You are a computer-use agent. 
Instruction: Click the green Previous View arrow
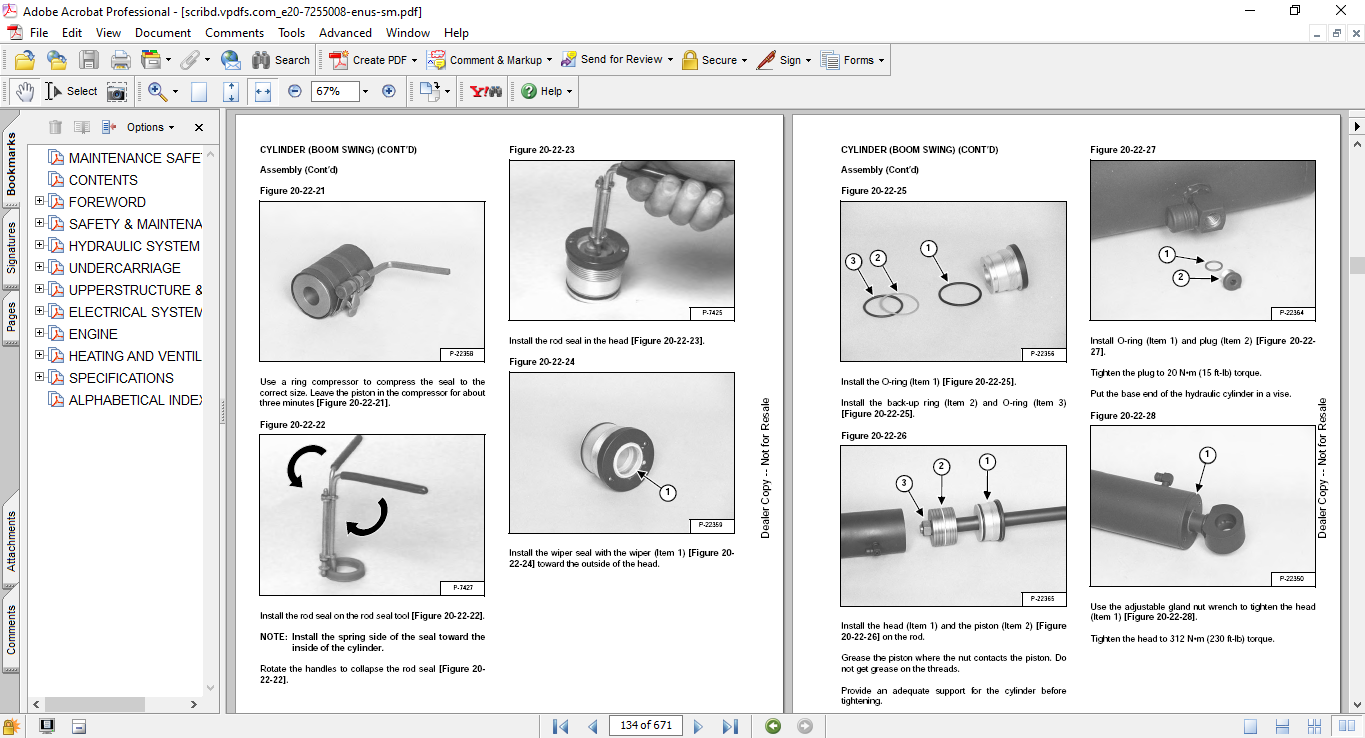click(x=773, y=726)
